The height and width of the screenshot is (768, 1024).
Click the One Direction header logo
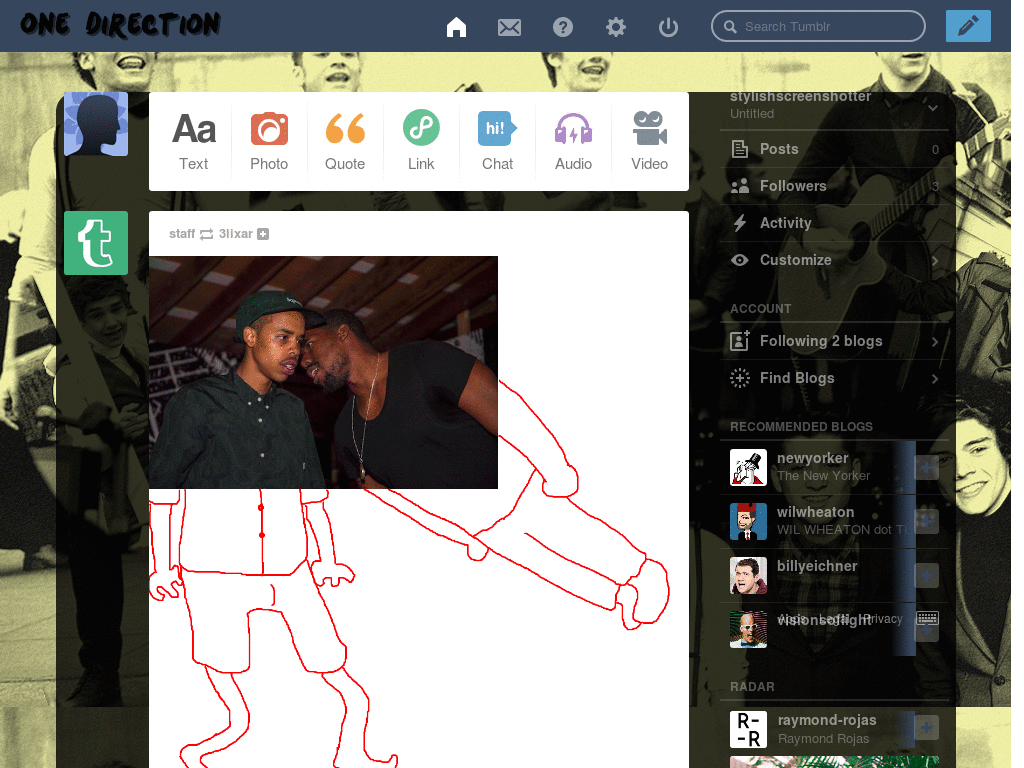(x=120, y=24)
